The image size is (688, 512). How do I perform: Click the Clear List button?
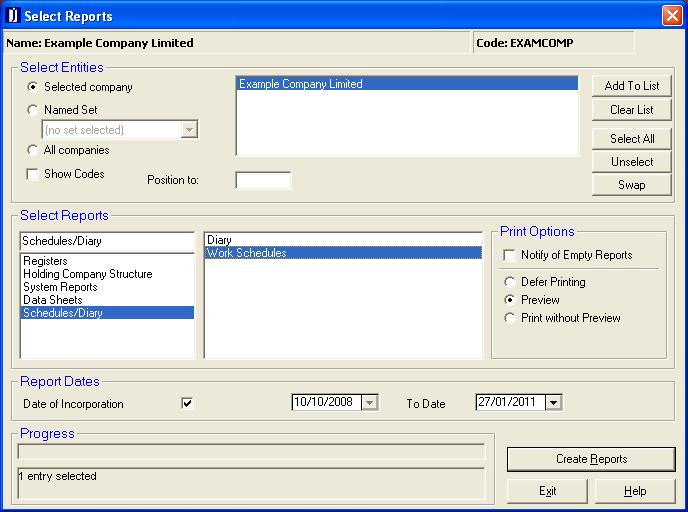pos(631,110)
